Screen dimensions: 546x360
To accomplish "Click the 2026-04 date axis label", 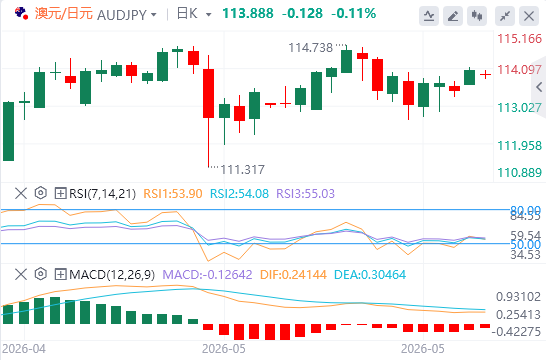I will coord(24,349).
